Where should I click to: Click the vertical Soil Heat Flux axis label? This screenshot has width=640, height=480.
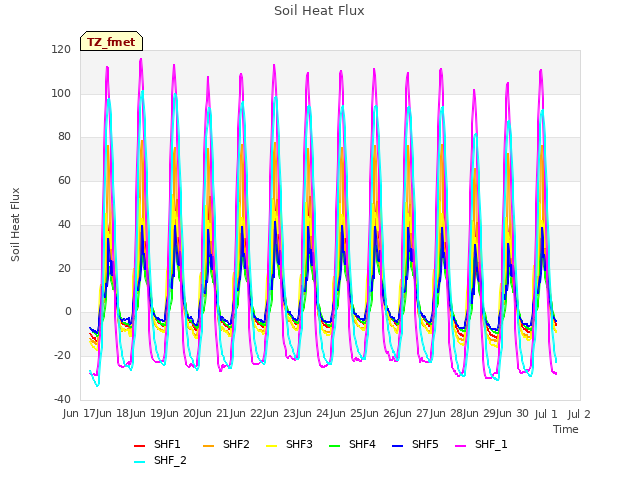point(15,224)
